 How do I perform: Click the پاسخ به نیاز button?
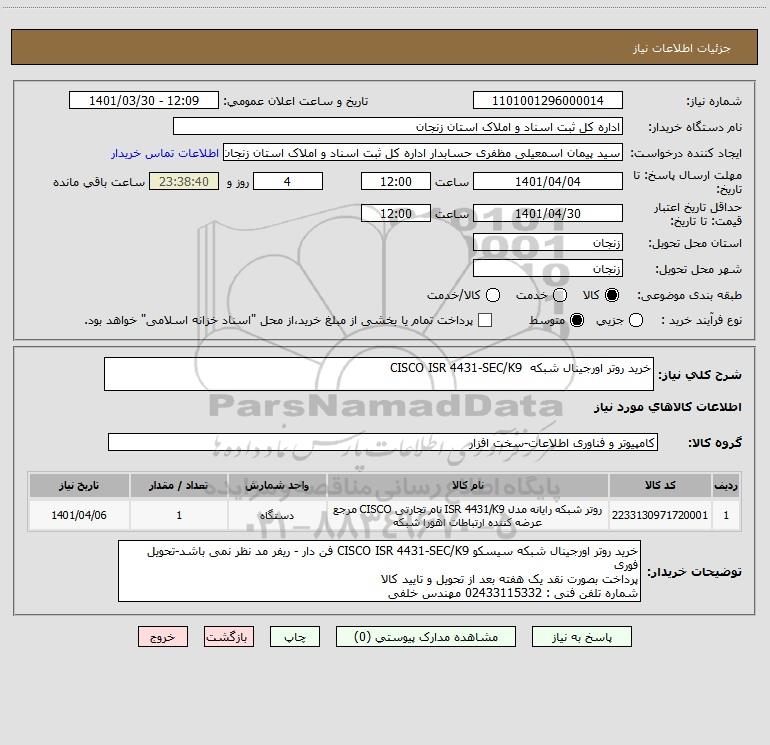point(582,637)
